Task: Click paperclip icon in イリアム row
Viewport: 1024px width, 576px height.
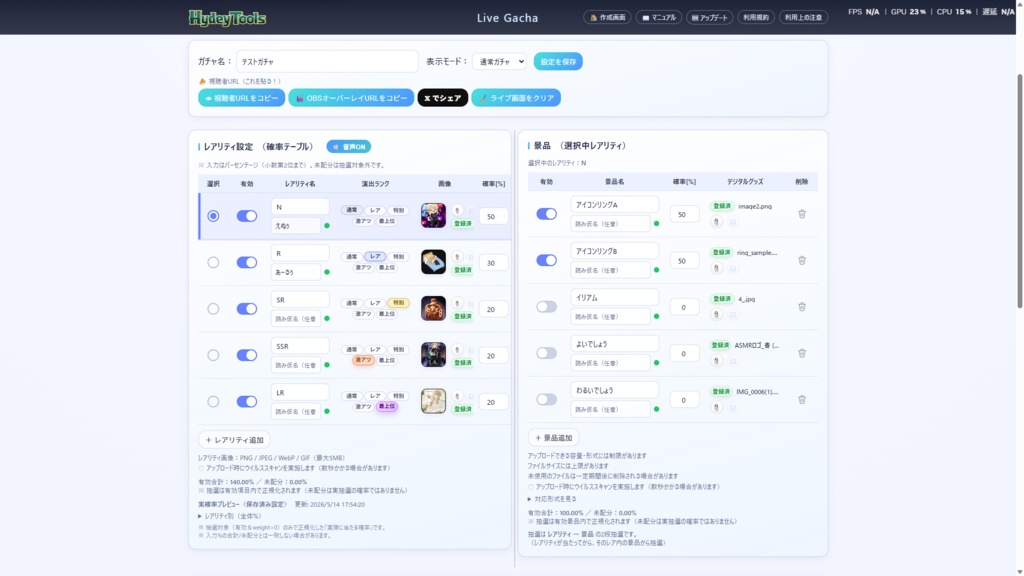Action: click(716, 315)
